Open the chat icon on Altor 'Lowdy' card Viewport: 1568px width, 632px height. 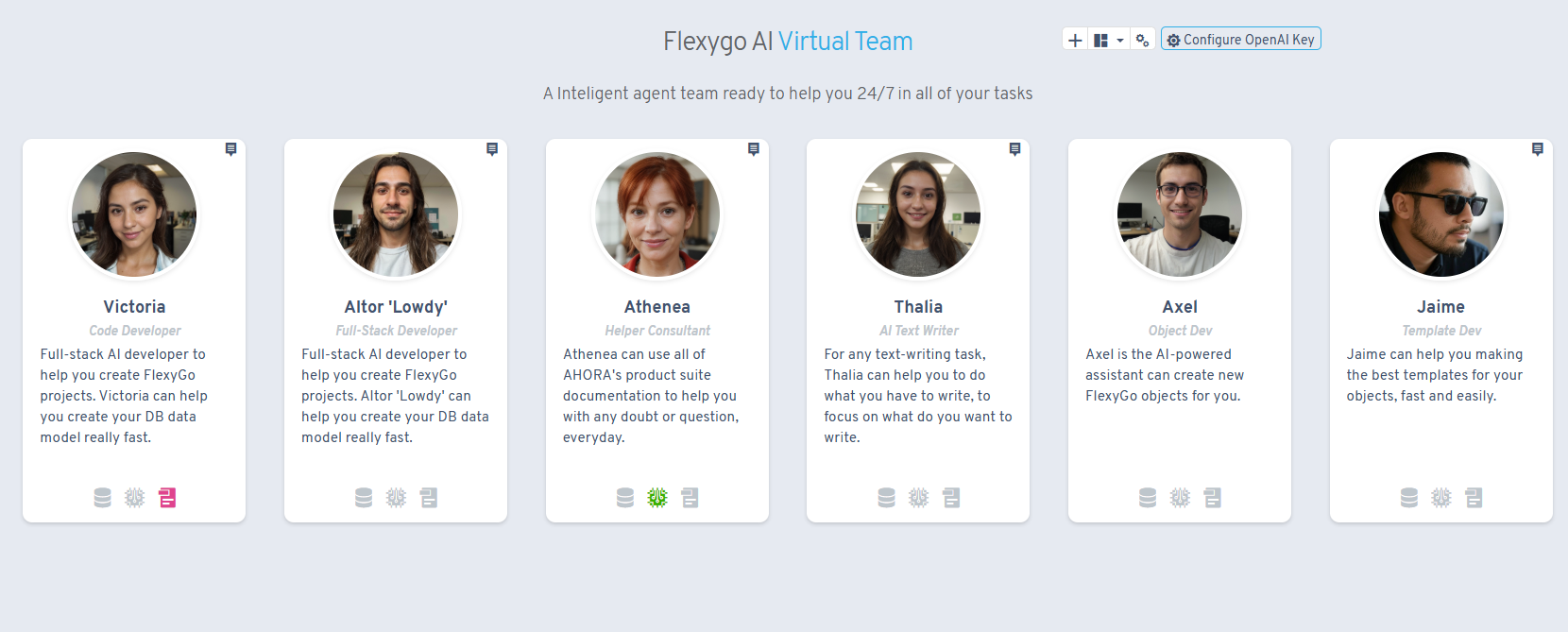click(492, 149)
